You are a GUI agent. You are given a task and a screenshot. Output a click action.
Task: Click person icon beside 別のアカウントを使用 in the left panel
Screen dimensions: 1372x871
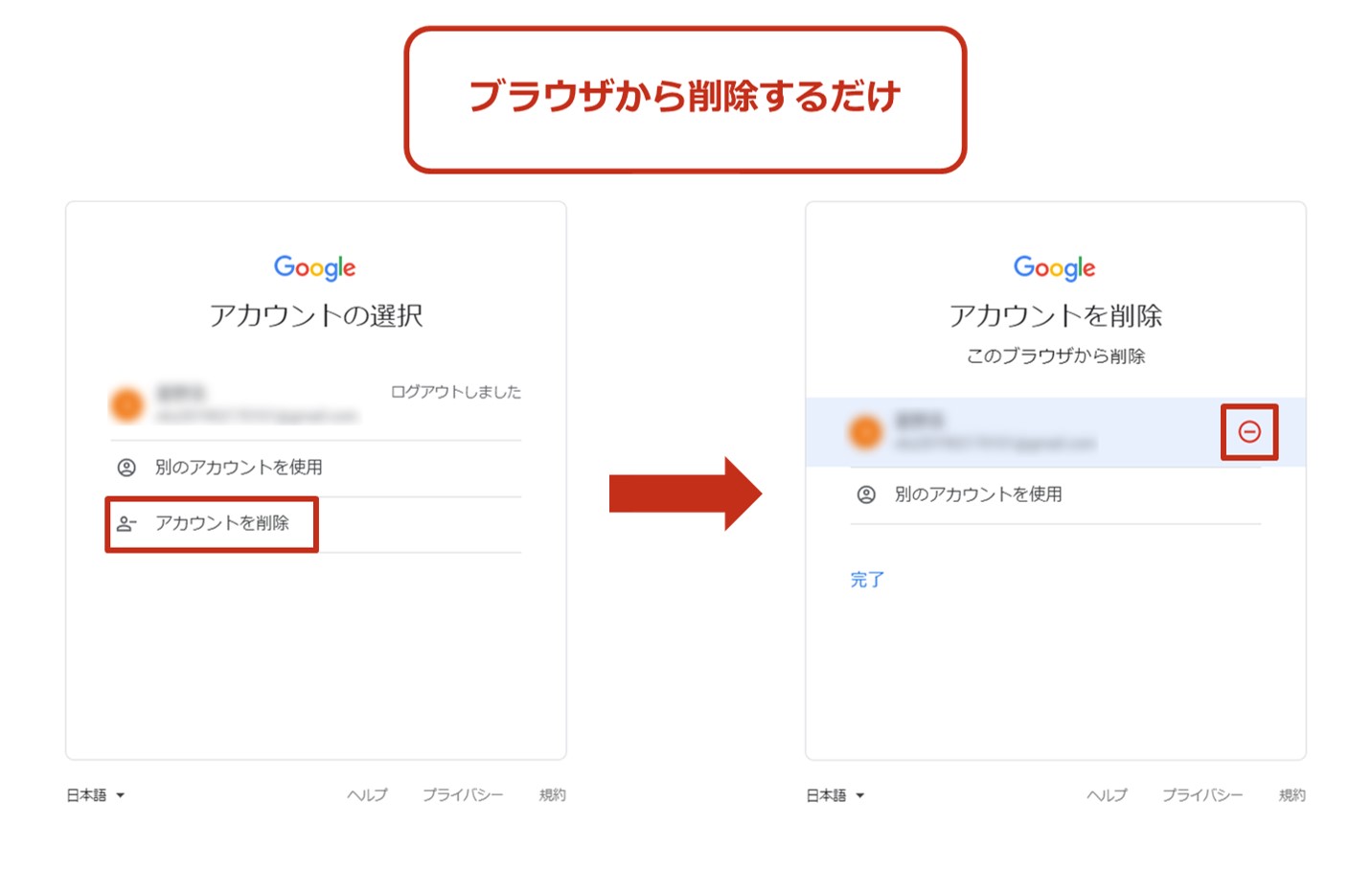pyautogui.click(x=126, y=468)
